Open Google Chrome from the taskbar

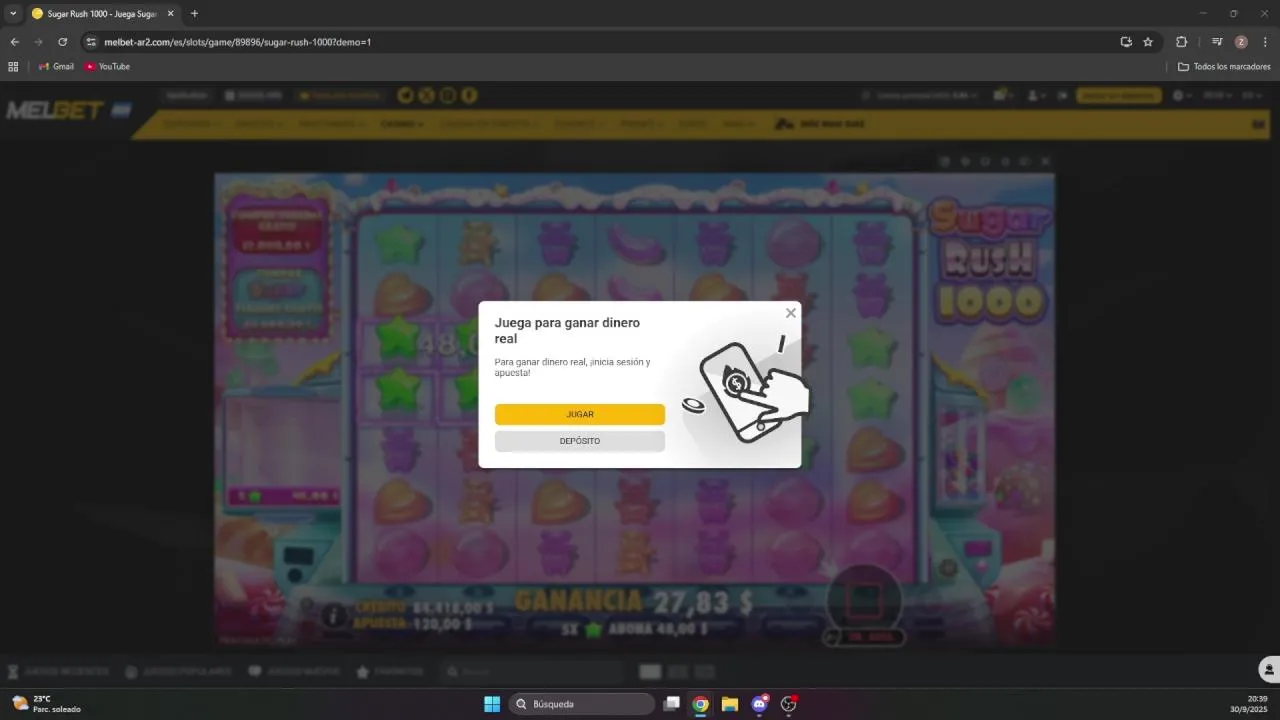[x=701, y=704]
